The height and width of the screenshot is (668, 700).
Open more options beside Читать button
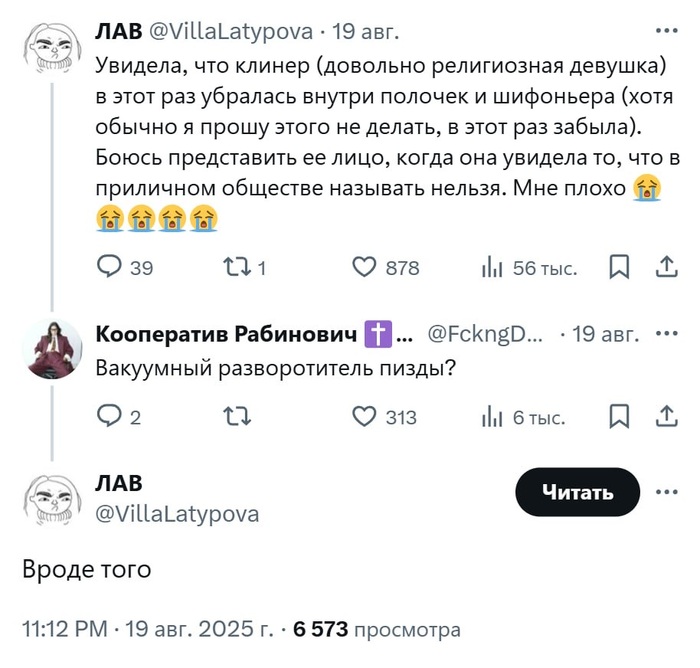tap(667, 492)
